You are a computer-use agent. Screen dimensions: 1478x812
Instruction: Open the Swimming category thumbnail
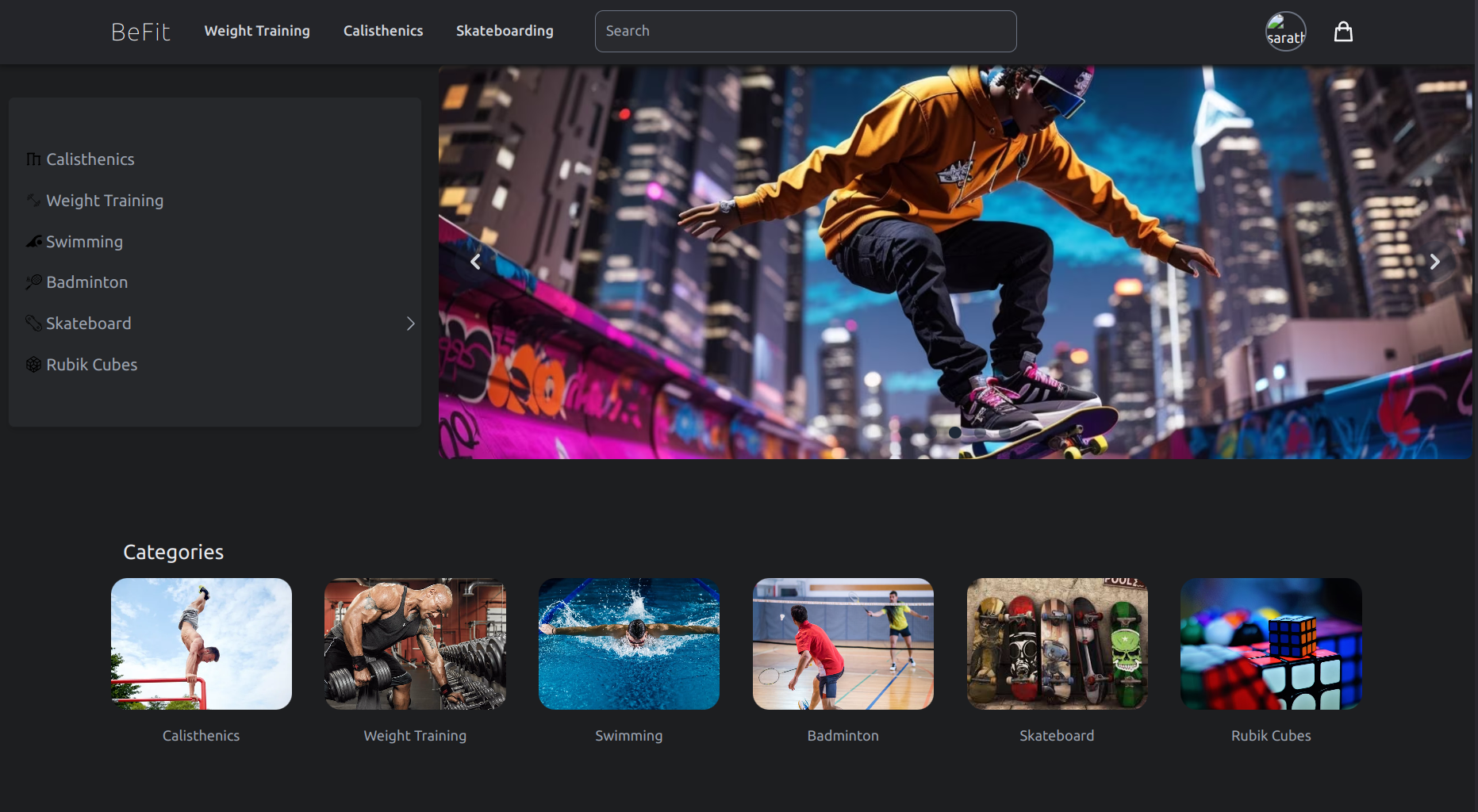point(629,644)
